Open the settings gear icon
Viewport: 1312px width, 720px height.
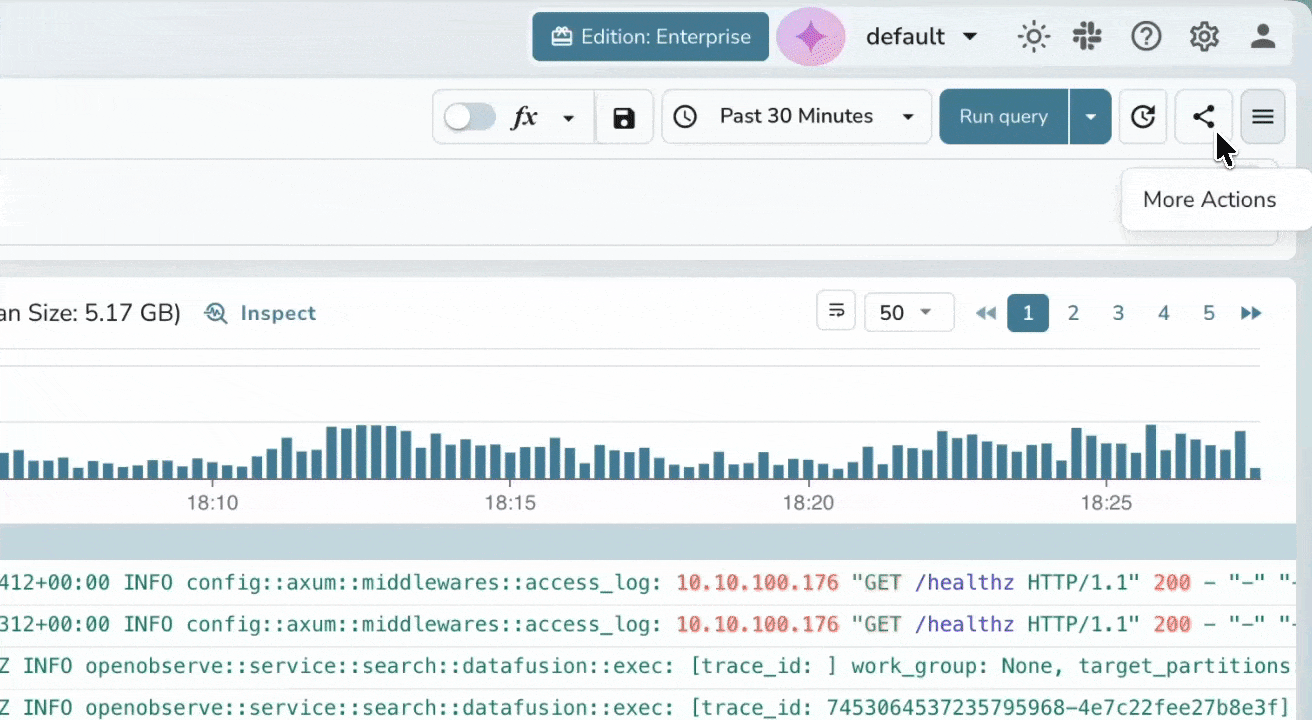[x=1204, y=37]
